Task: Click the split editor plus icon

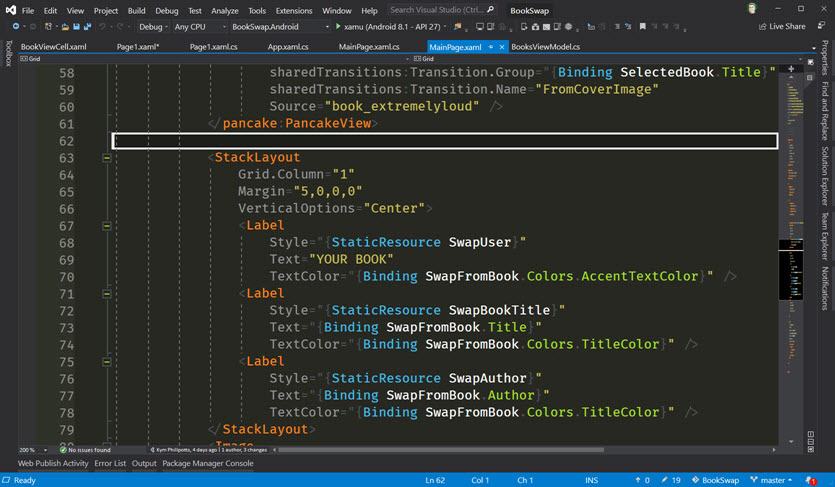Action: [791, 69]
